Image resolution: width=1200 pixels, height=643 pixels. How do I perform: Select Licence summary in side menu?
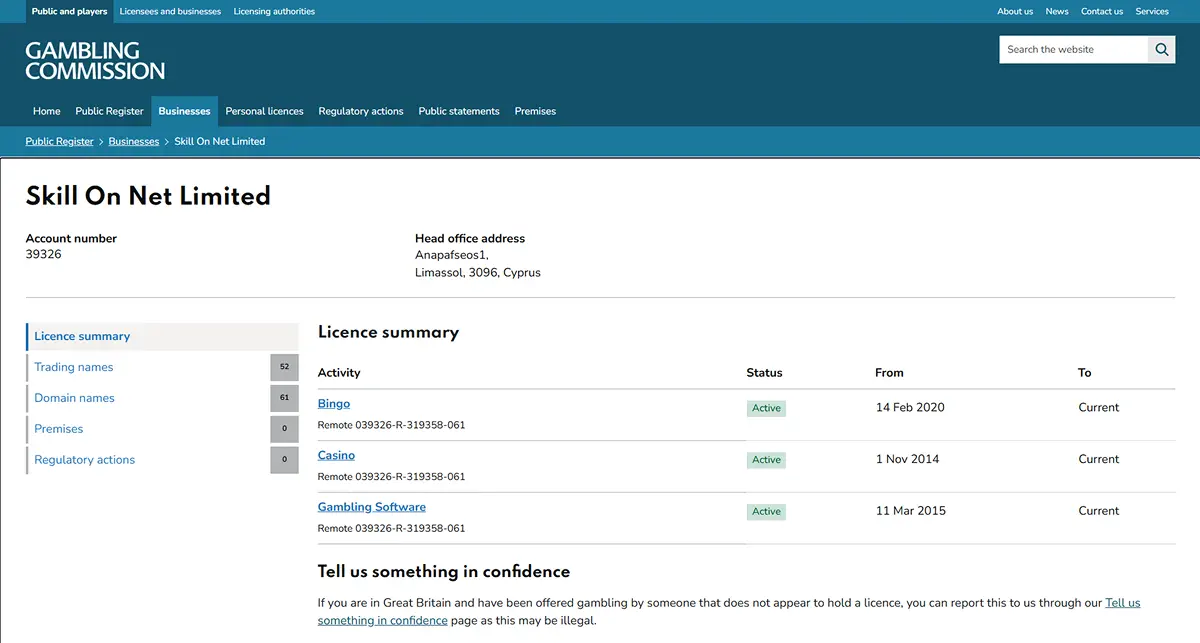coord(162,336)
